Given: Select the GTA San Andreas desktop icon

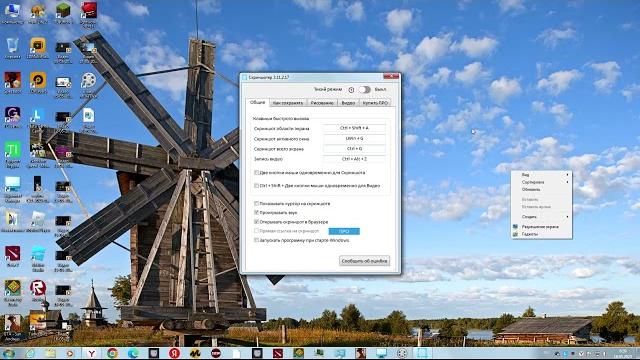Looking at the screenshot, I should point(12,326).
